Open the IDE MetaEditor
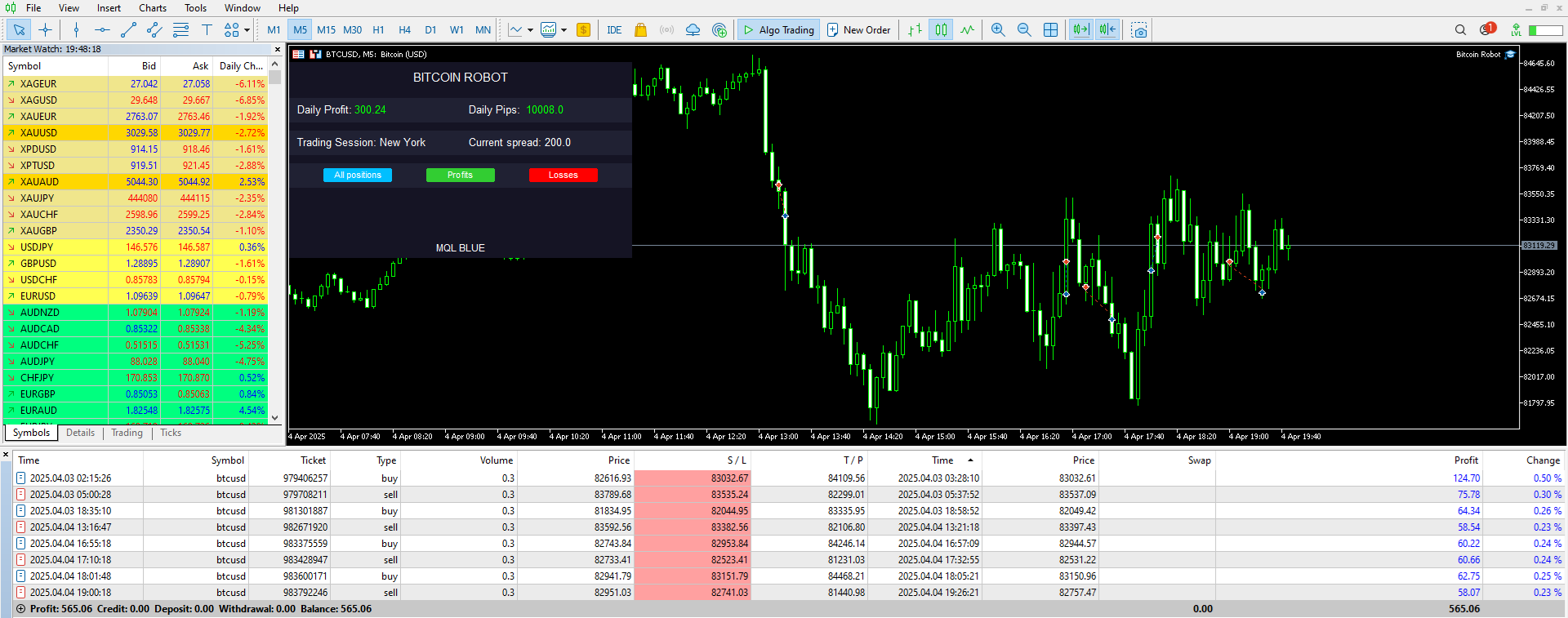 614,30
